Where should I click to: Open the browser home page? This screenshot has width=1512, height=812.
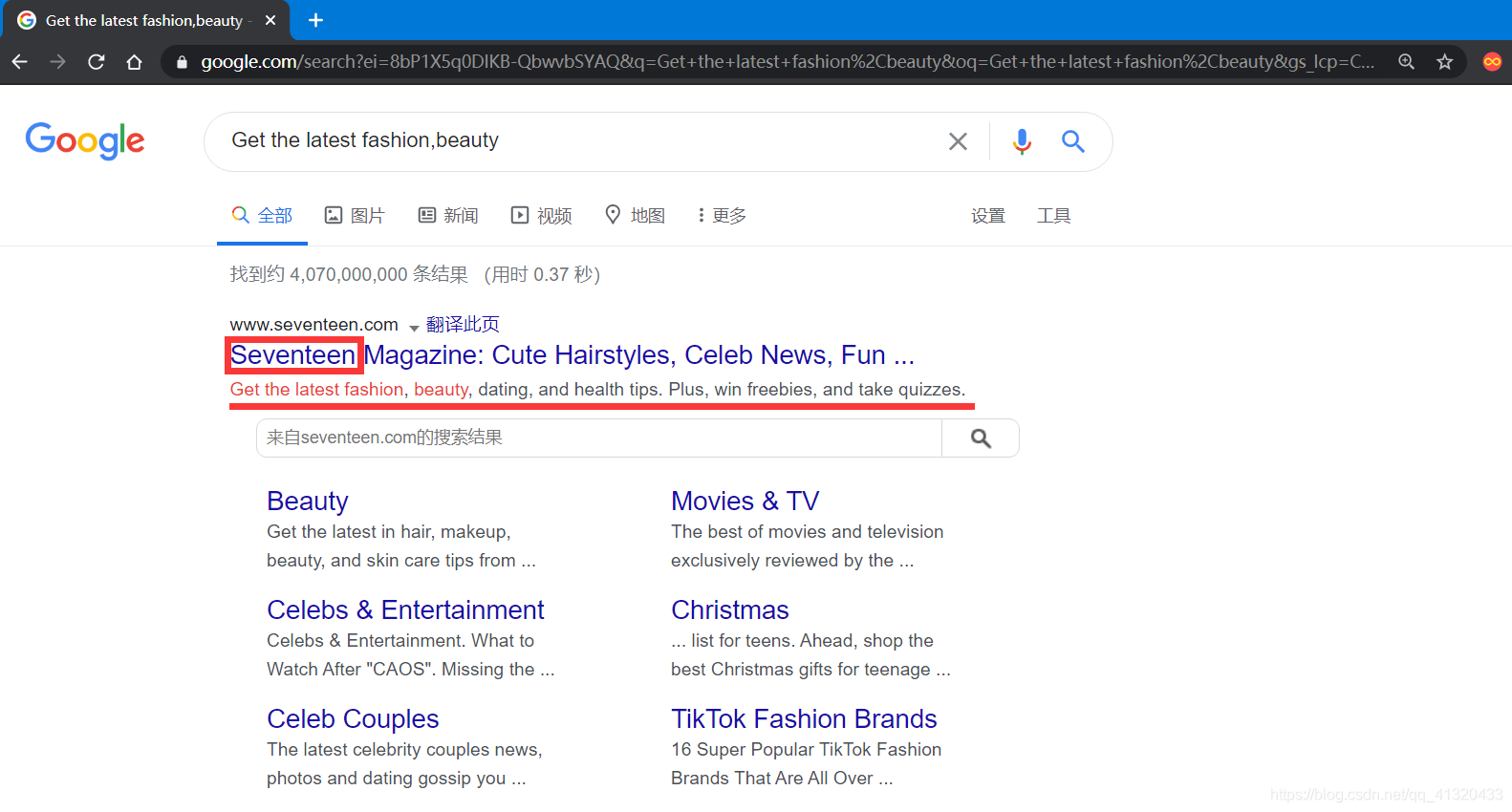click(134, 62)
